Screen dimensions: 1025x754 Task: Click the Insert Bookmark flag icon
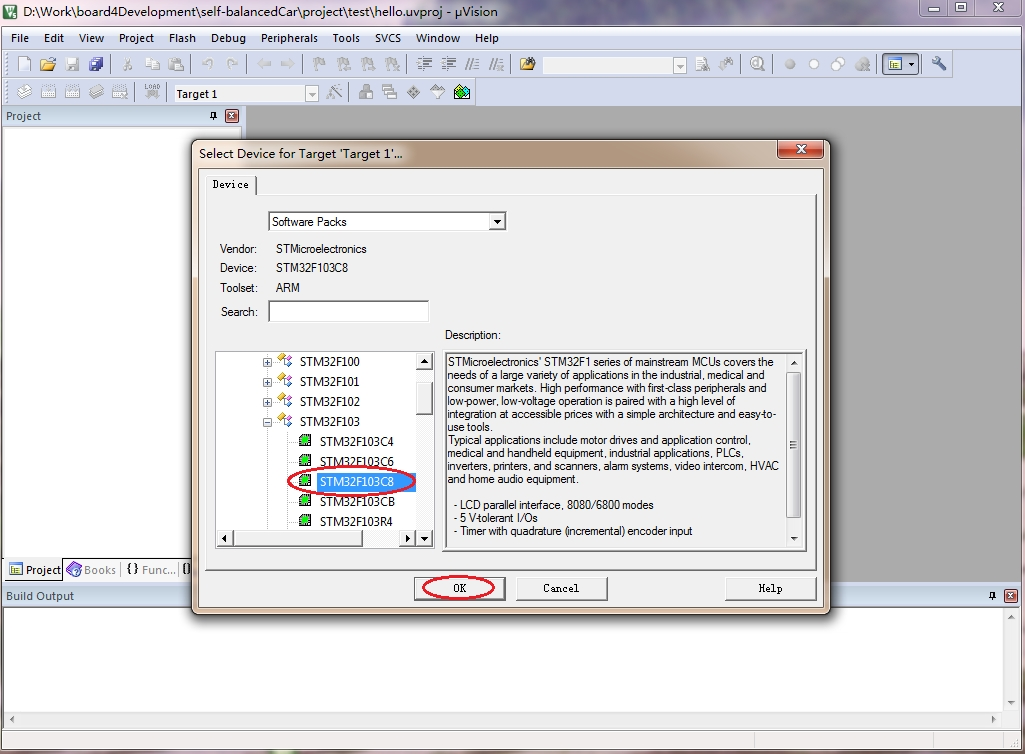[x=319, y=64]
